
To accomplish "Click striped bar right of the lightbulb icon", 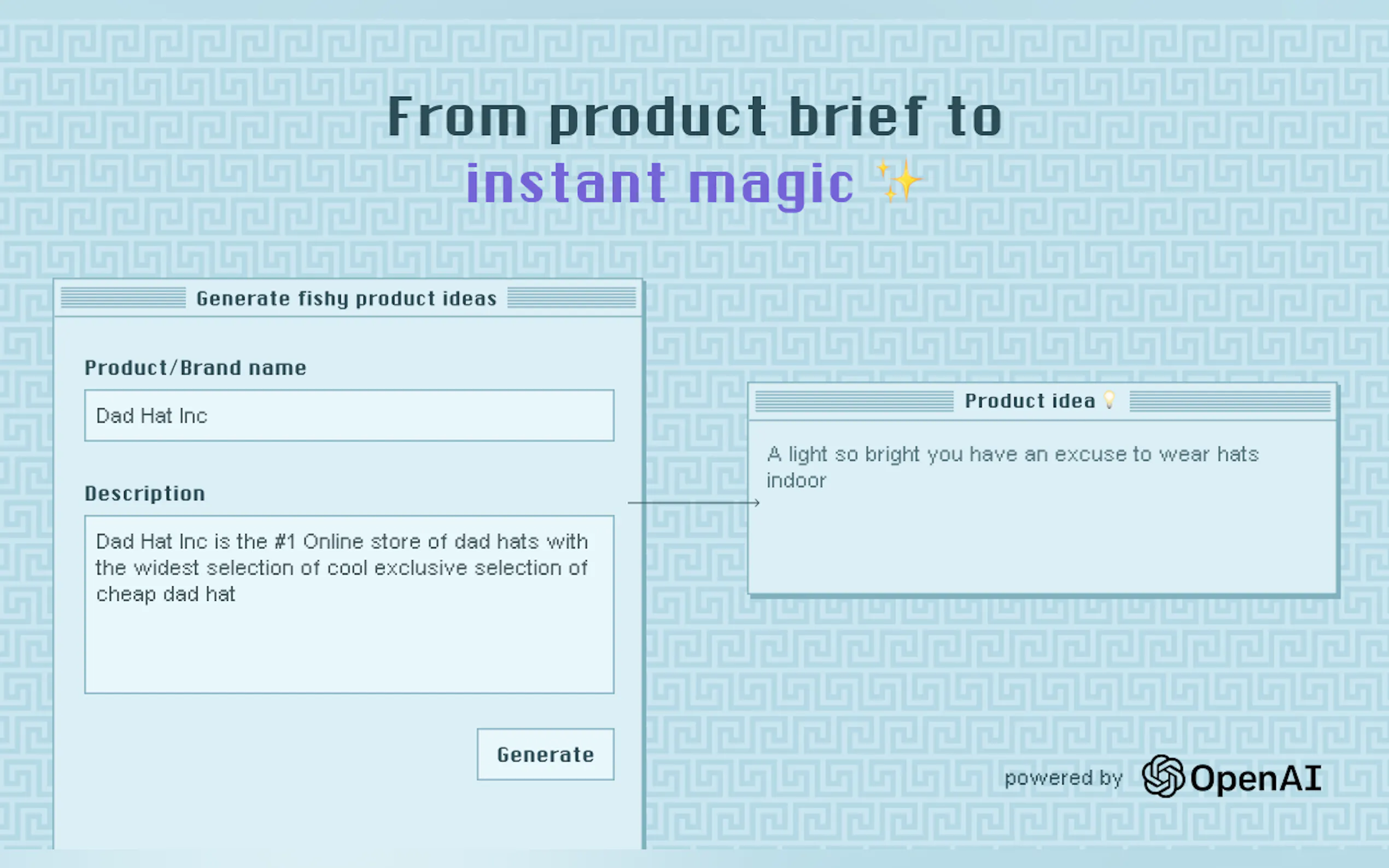I will tap(1229, 401).
